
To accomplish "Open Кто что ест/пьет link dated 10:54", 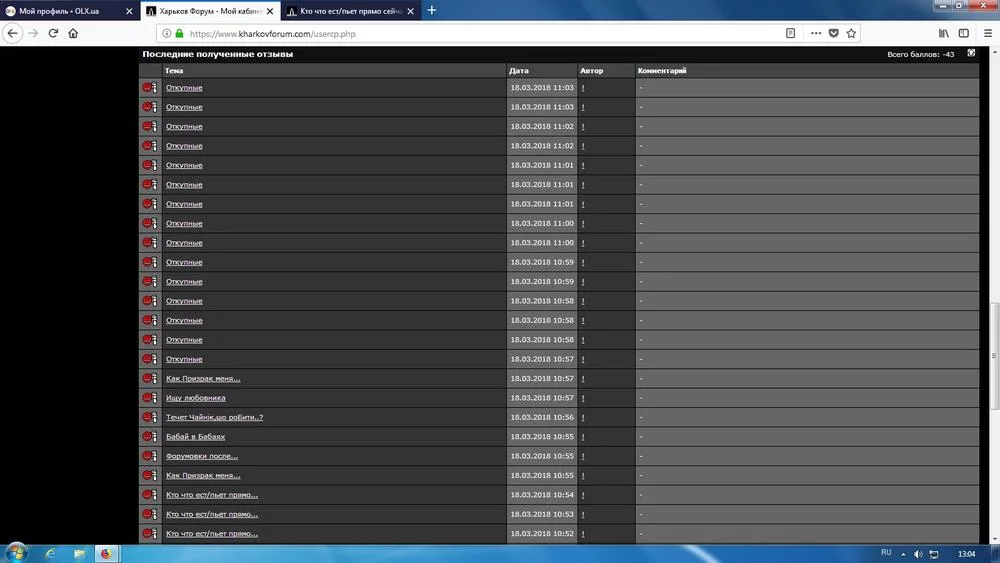I will 212,495.
